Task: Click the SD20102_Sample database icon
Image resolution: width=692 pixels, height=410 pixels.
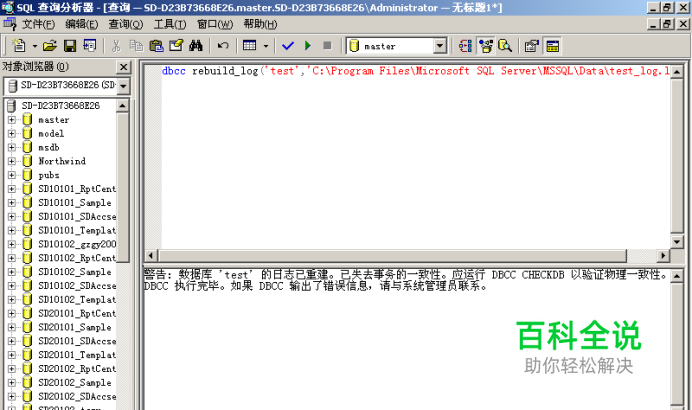Action: click(x=27, y=382)
